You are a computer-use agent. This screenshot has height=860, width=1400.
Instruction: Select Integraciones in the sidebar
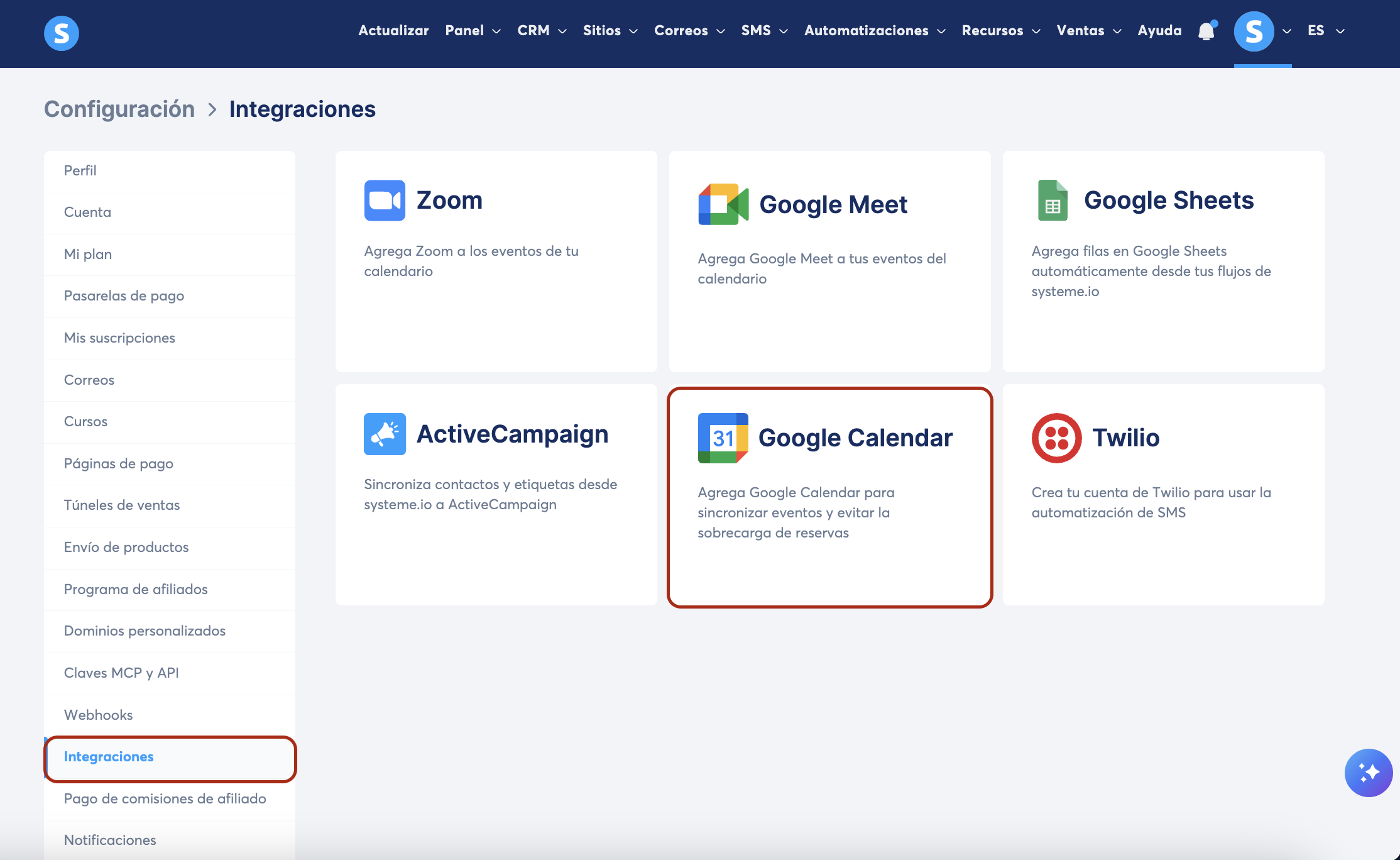coord(170,757)
